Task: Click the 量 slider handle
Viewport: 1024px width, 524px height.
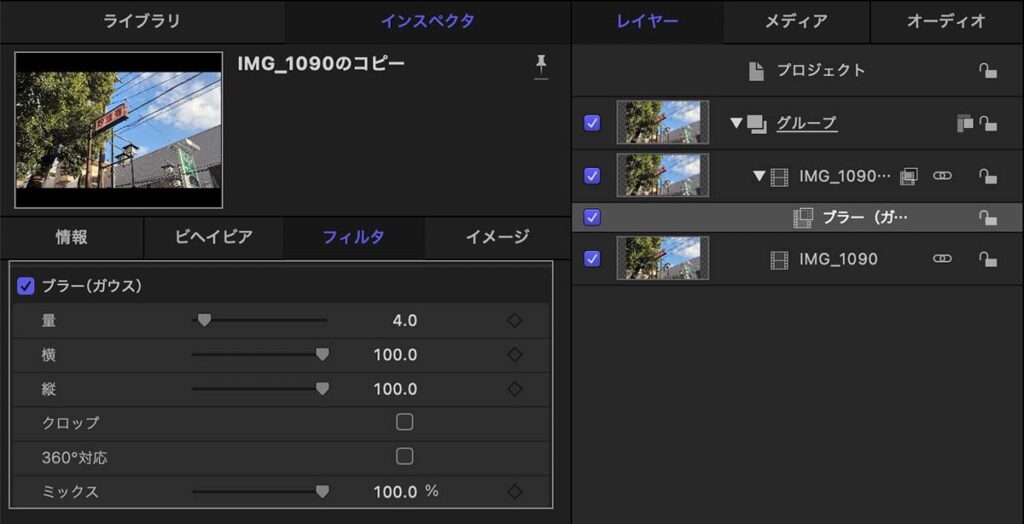Action: 204,321
